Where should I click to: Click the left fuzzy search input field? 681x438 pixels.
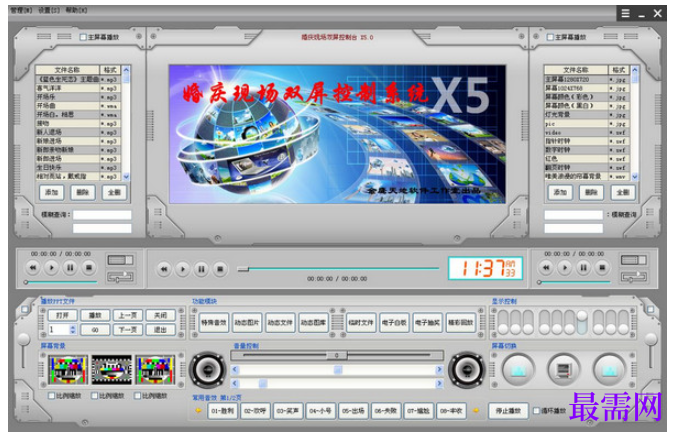(x=102, y=215)
